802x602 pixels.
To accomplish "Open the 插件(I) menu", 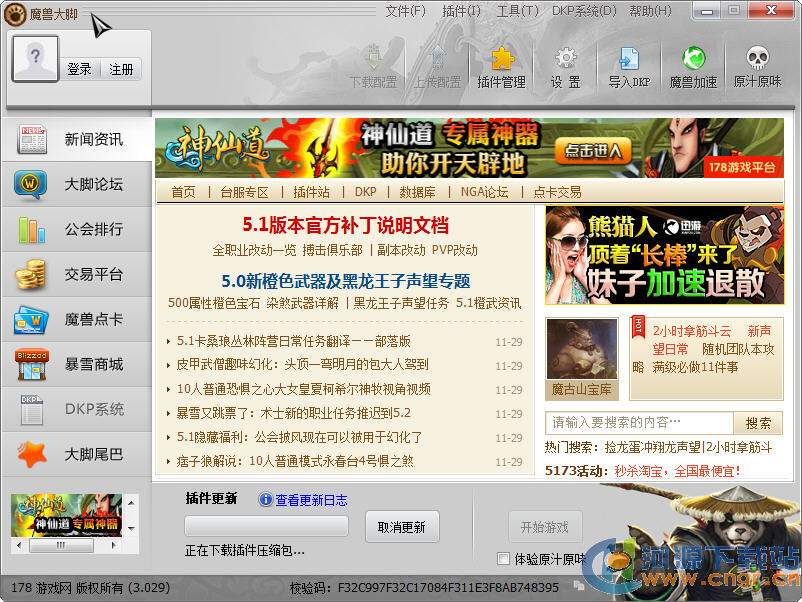I will (461, 11).
